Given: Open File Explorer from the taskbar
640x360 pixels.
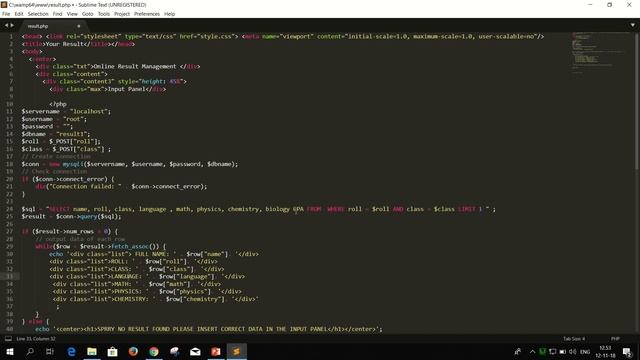Looking at the screenshot, I should pos(92,351).
